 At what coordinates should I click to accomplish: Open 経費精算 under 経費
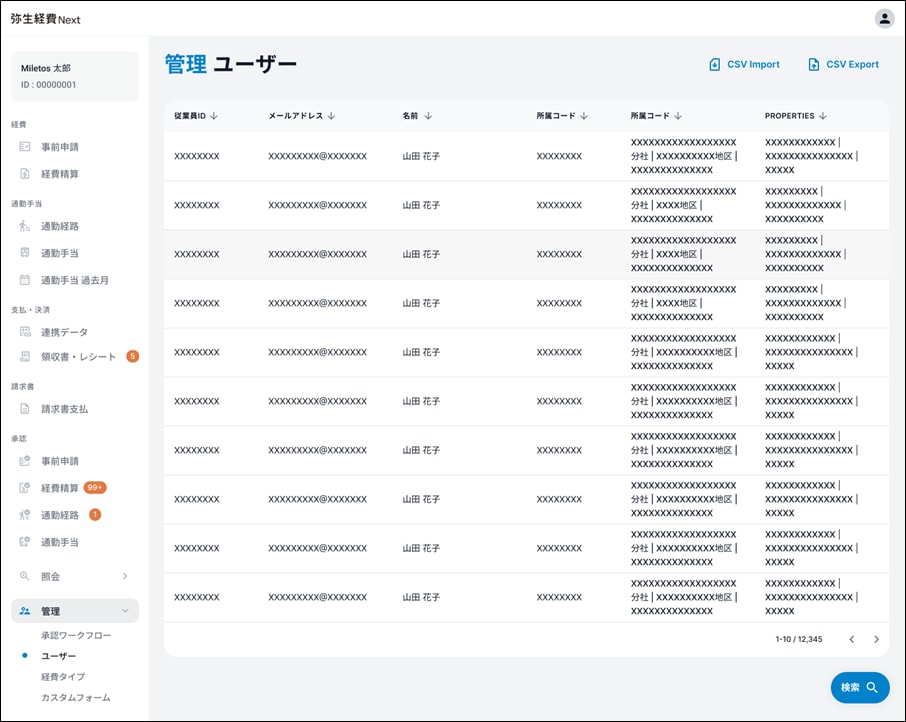pyautogui.click(x=60, y=173)
